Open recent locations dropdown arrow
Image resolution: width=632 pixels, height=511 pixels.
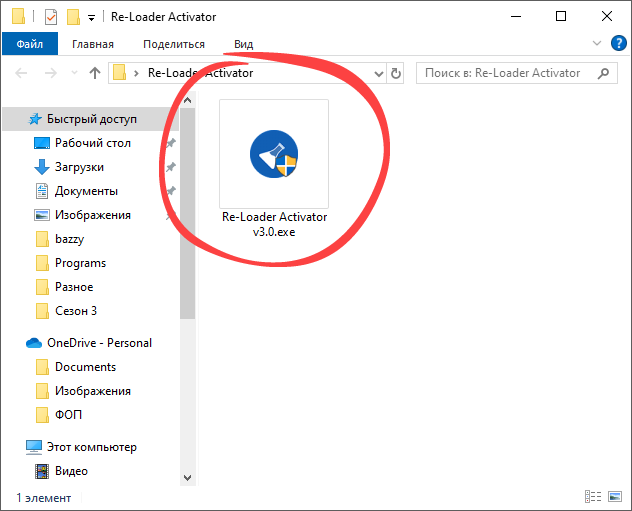coord(74,73)
